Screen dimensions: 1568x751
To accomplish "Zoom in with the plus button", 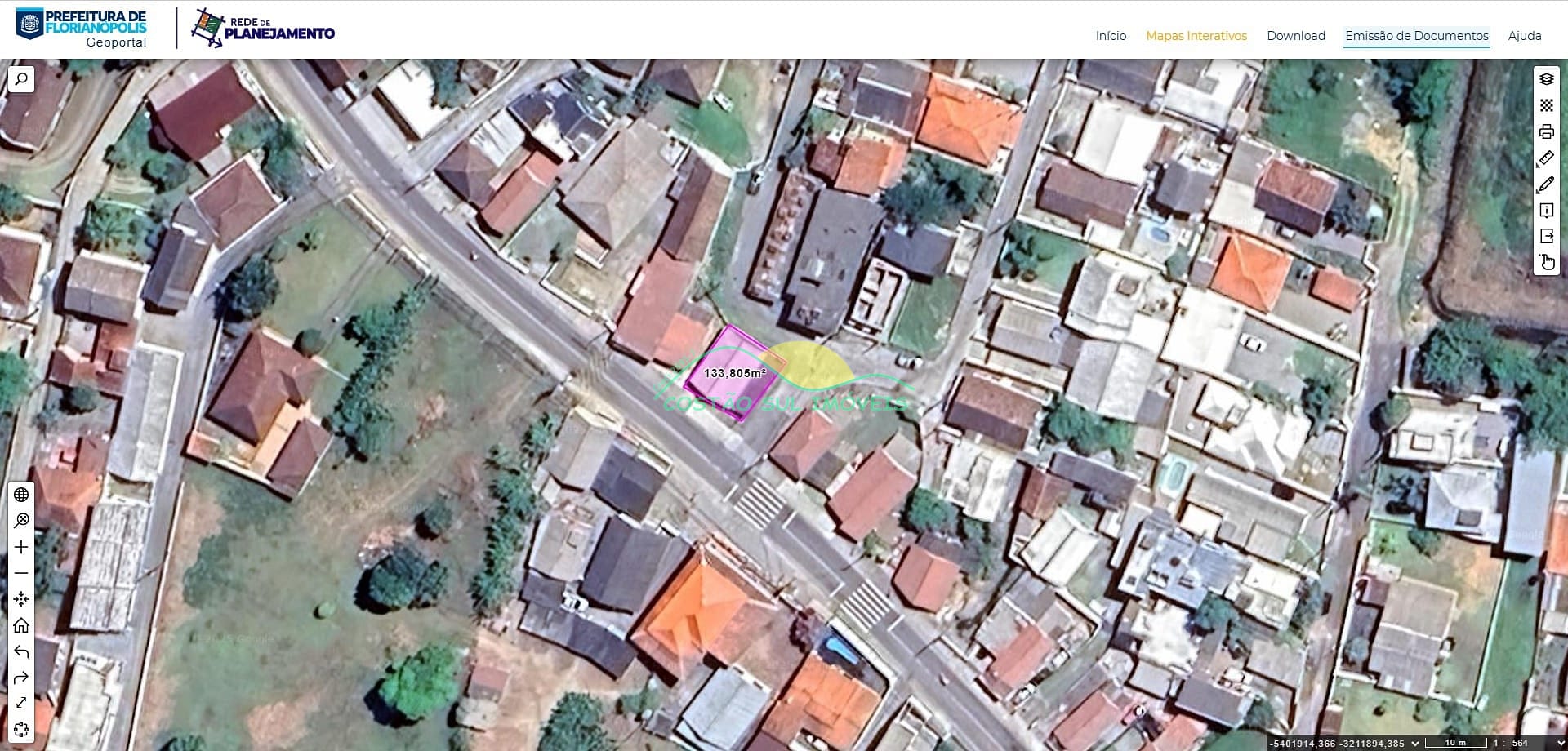I will 21,547.
